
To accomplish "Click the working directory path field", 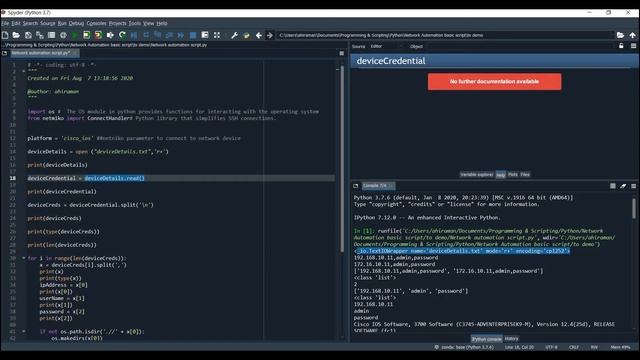I will click(x=445, y=35).
